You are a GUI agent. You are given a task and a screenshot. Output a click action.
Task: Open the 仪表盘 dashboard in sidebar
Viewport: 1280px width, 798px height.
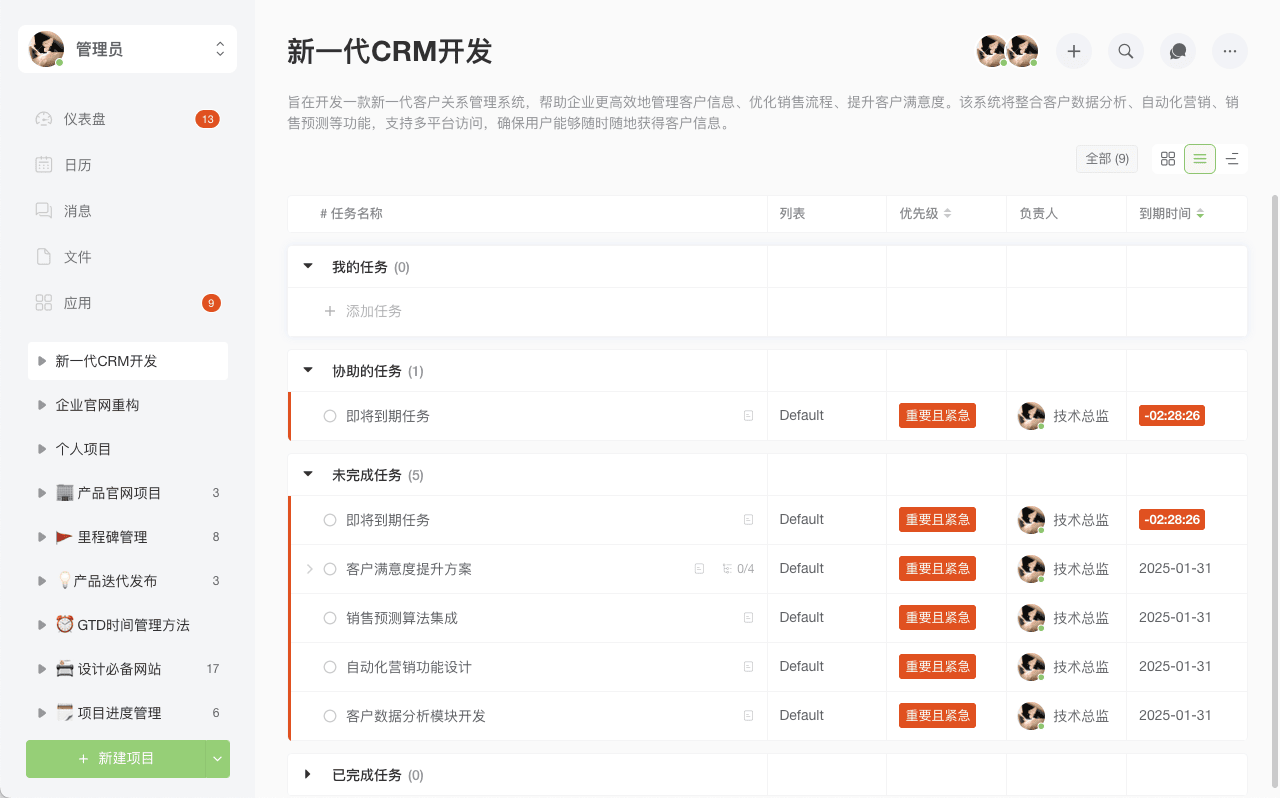[x=85, y=119]
